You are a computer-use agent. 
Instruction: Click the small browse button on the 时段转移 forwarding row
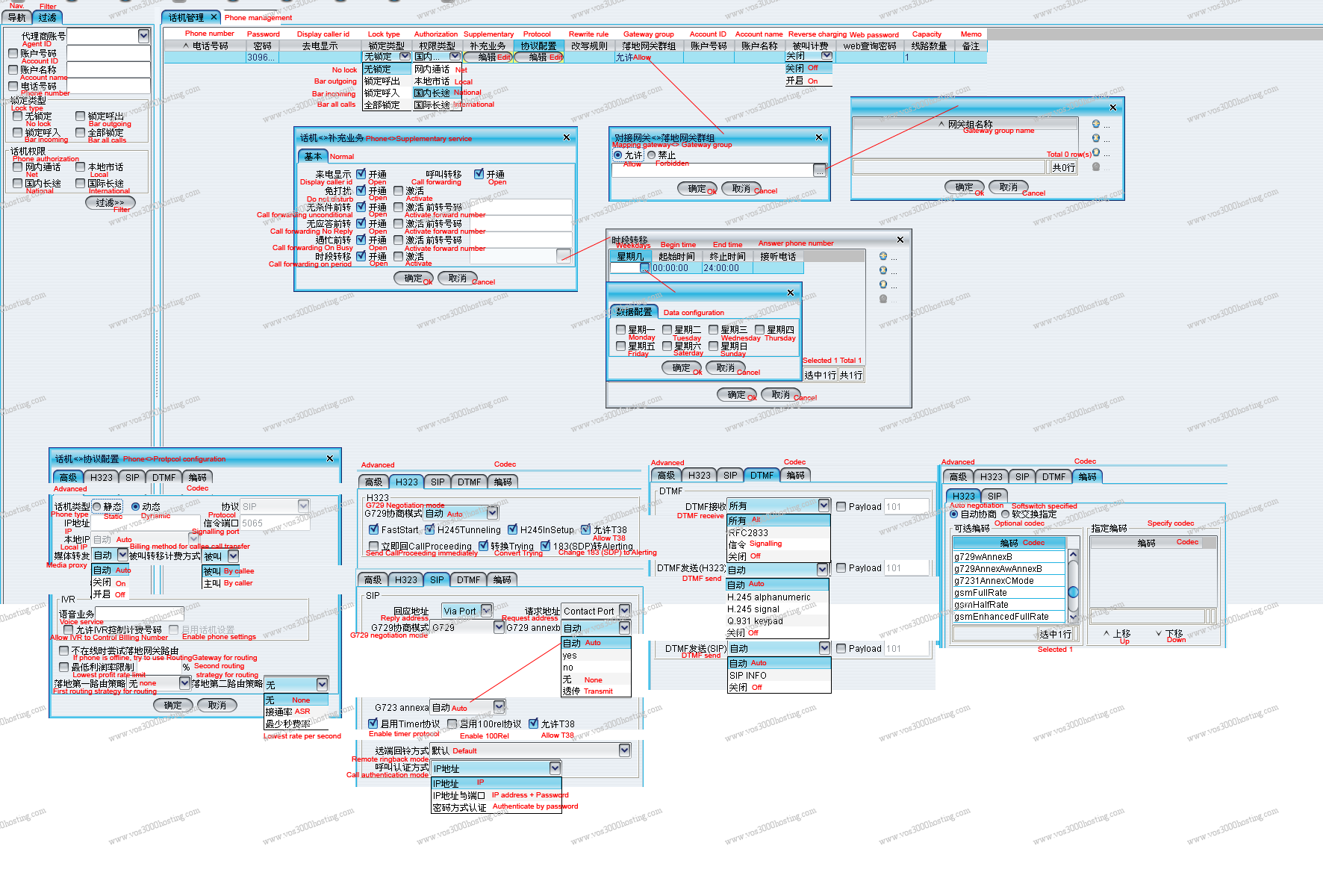564,256
